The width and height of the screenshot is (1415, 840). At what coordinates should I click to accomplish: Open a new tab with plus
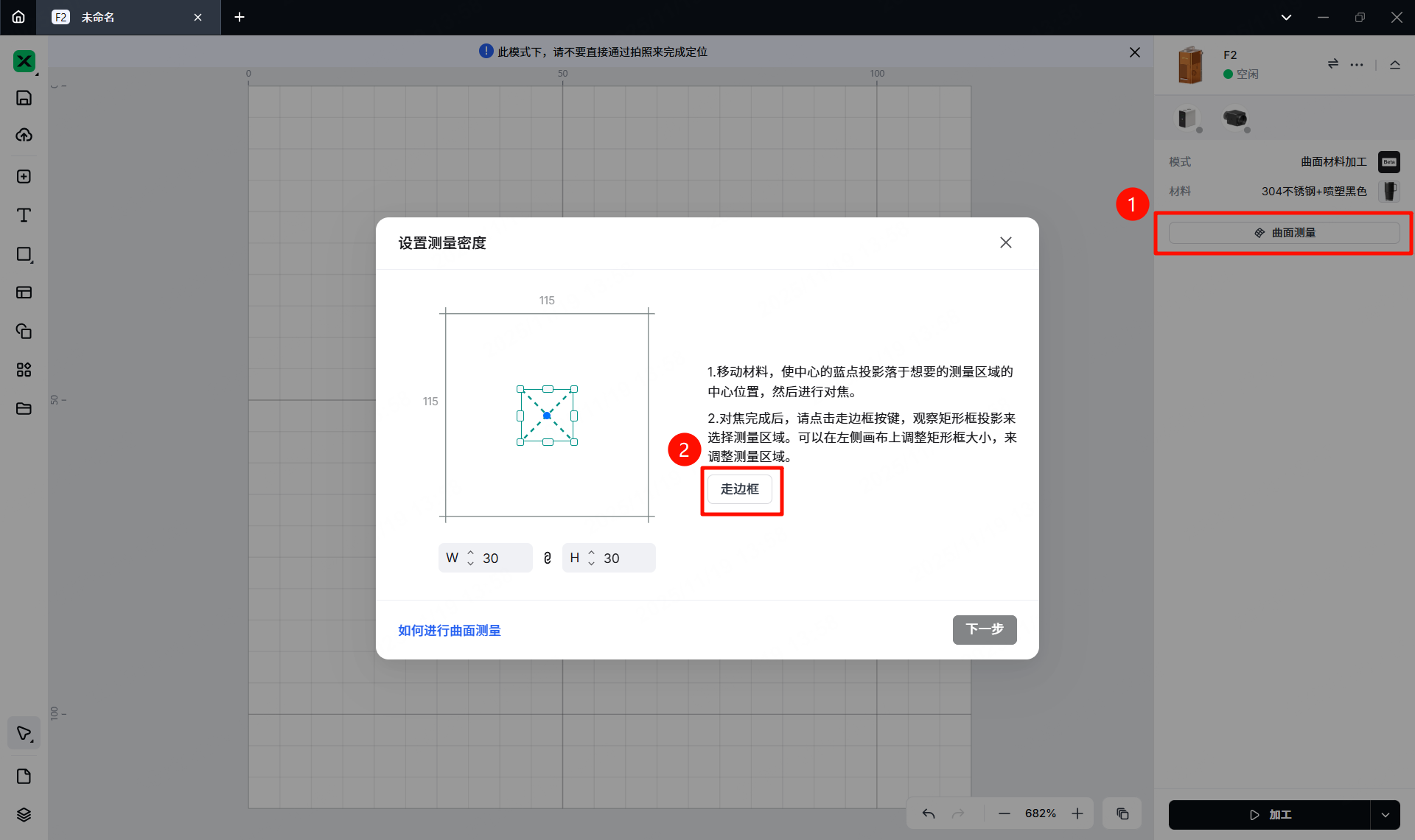point(240,17)
